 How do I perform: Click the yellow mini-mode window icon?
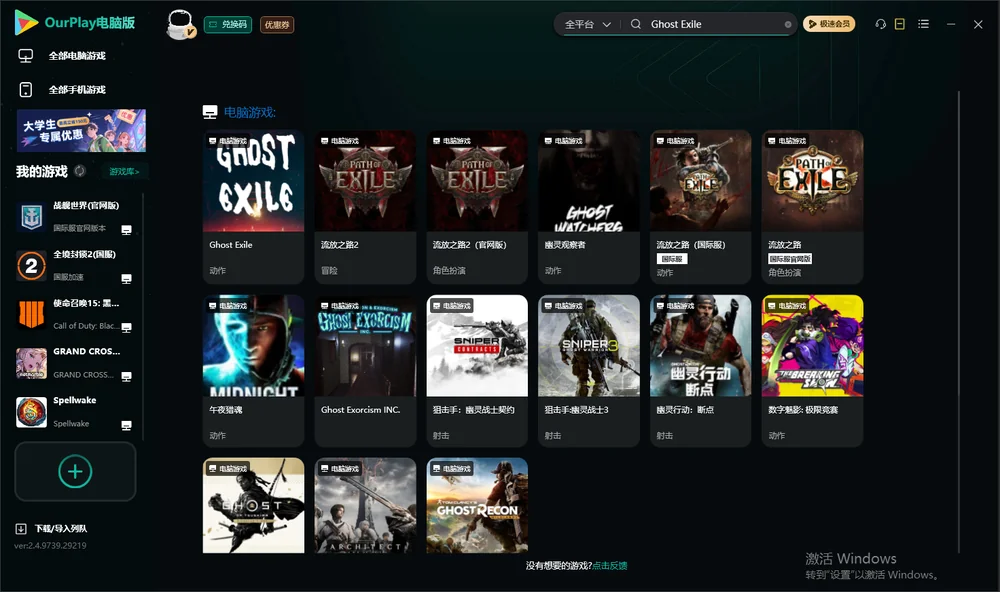(x=900, y=24)
